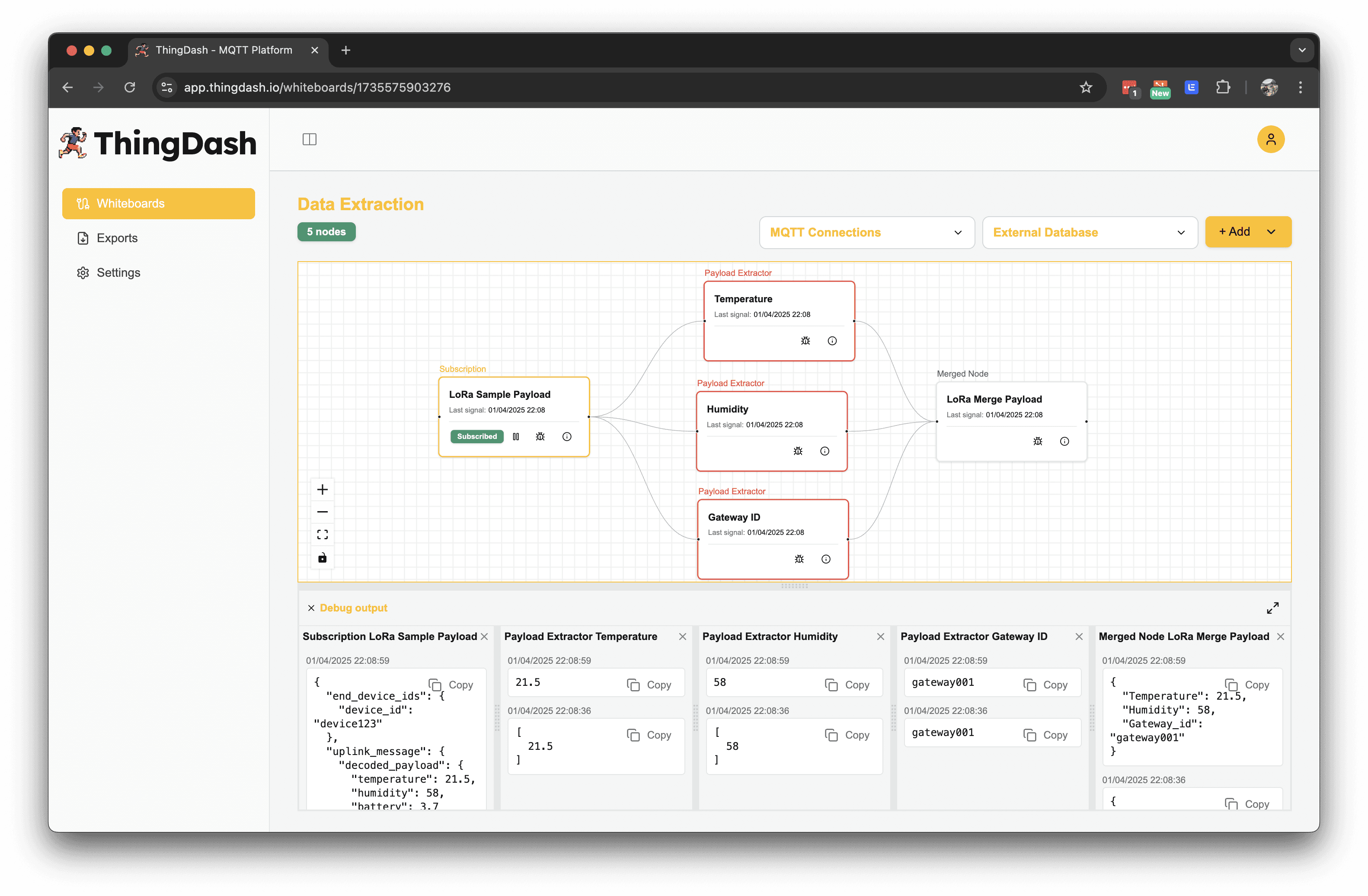Open the info icon on Humidity node
Viewport: 1368px width, 896px height.
[x=824, y=451]
